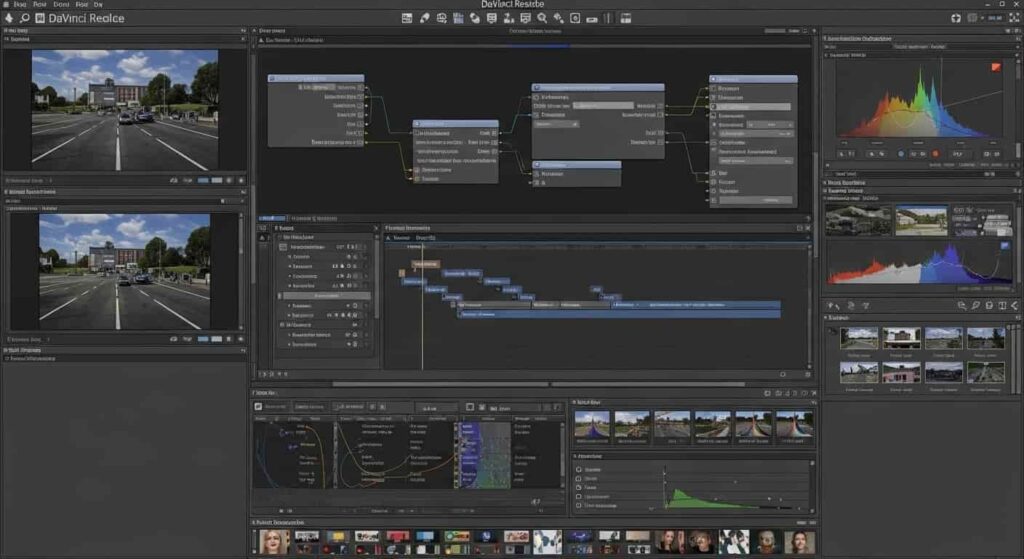Screen dimensions: 1024x559
Task: Select the first woman's face thumbnail in bottom strip
Action: pos(274,542)
